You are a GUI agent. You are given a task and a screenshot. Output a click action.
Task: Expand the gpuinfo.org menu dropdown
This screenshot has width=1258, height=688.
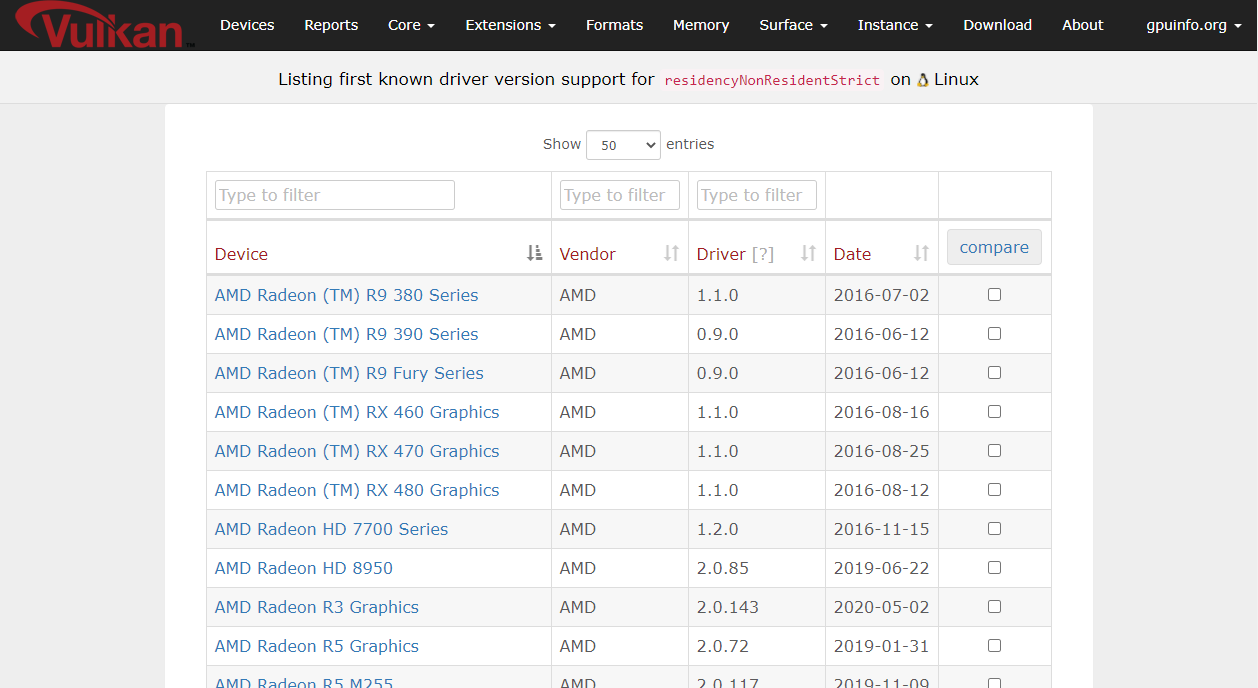pos(1194,25)
